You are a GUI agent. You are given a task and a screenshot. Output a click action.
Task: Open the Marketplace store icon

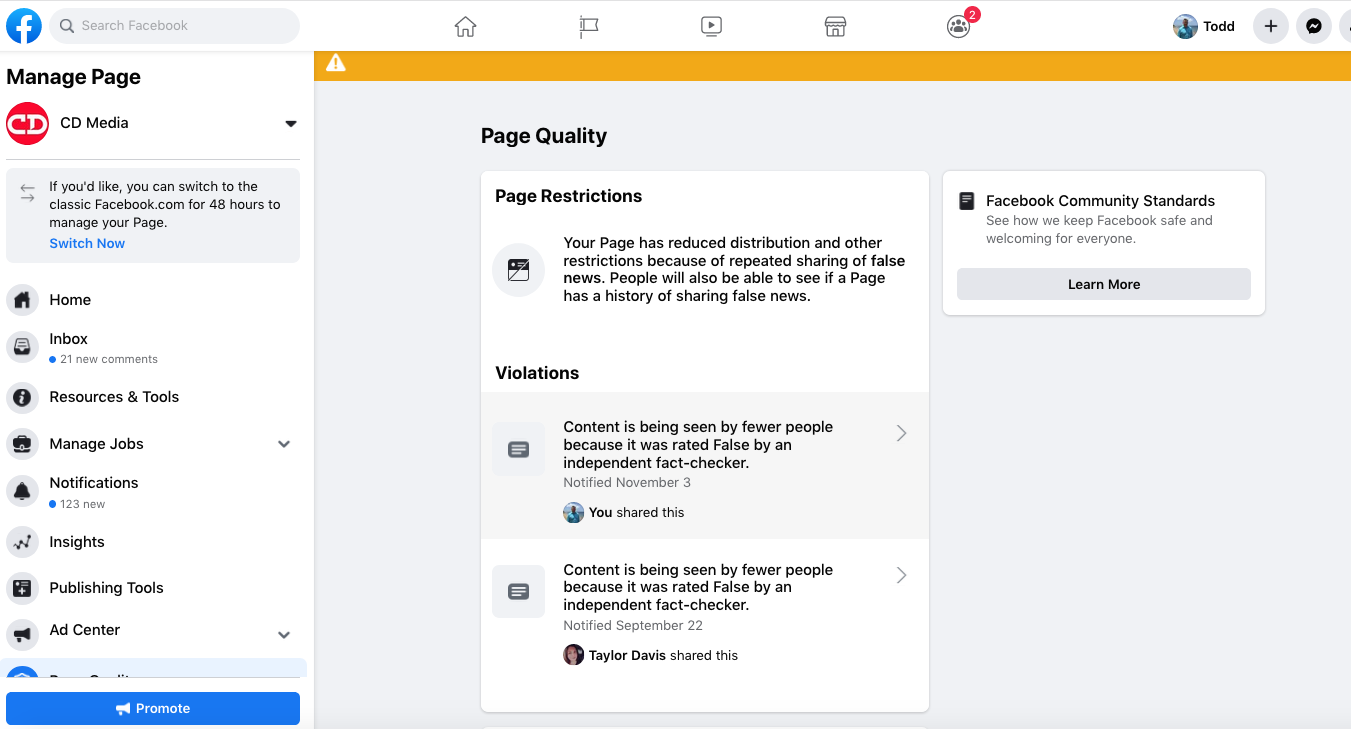pyautogui.click(x=835, y=26)
